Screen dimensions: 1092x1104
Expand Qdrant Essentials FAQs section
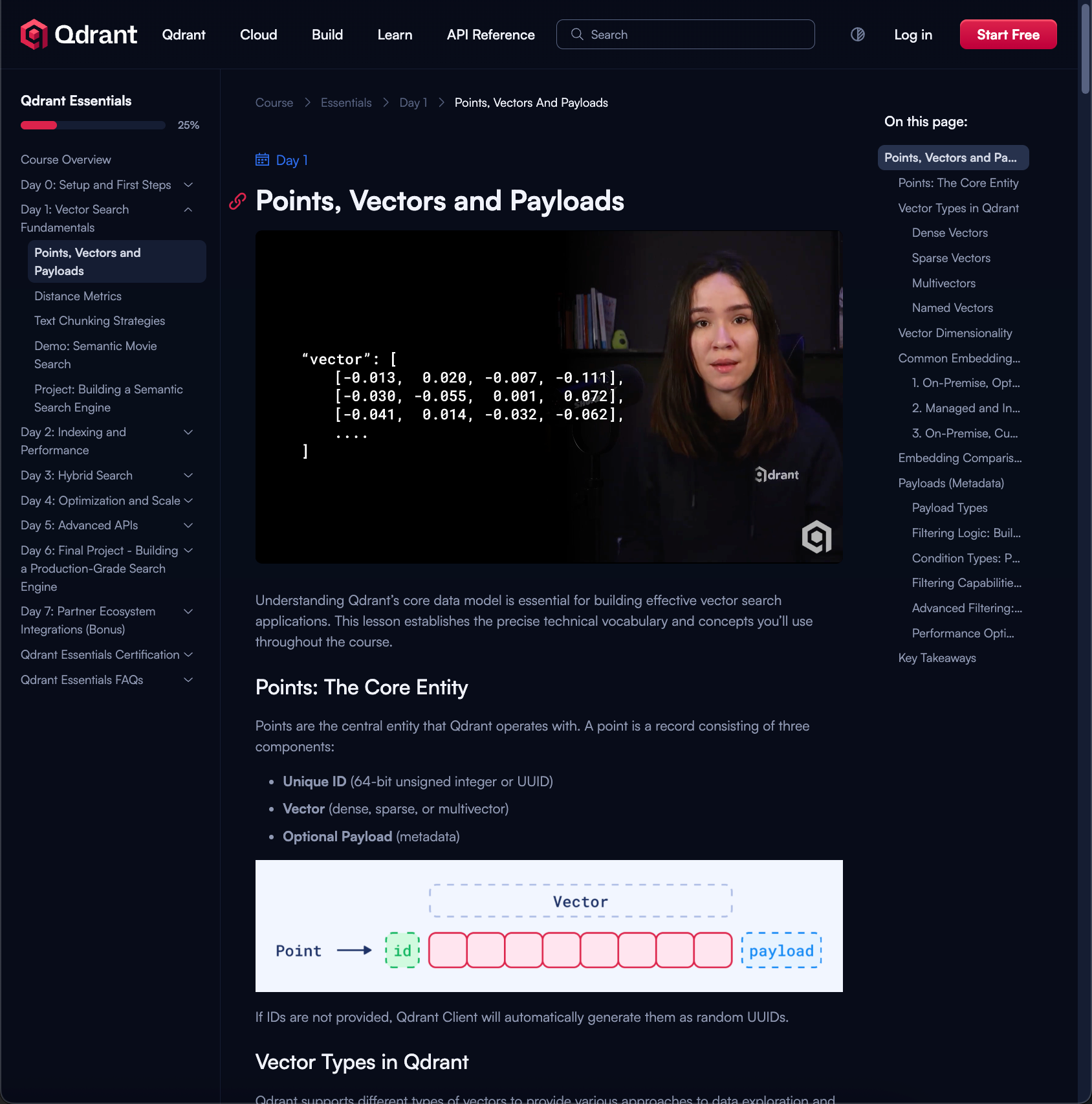188,680
